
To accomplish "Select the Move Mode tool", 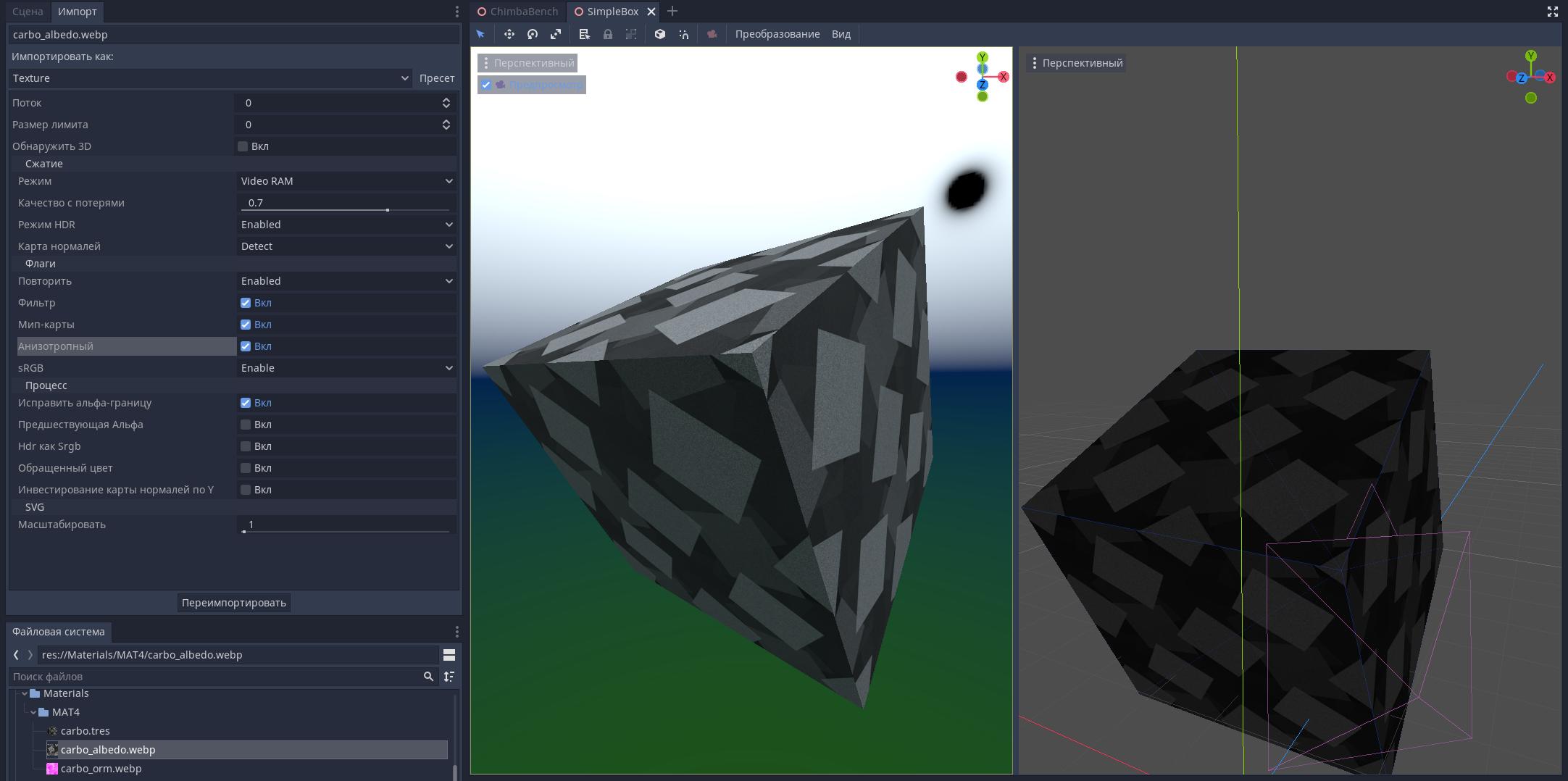I will pos(509,34).
